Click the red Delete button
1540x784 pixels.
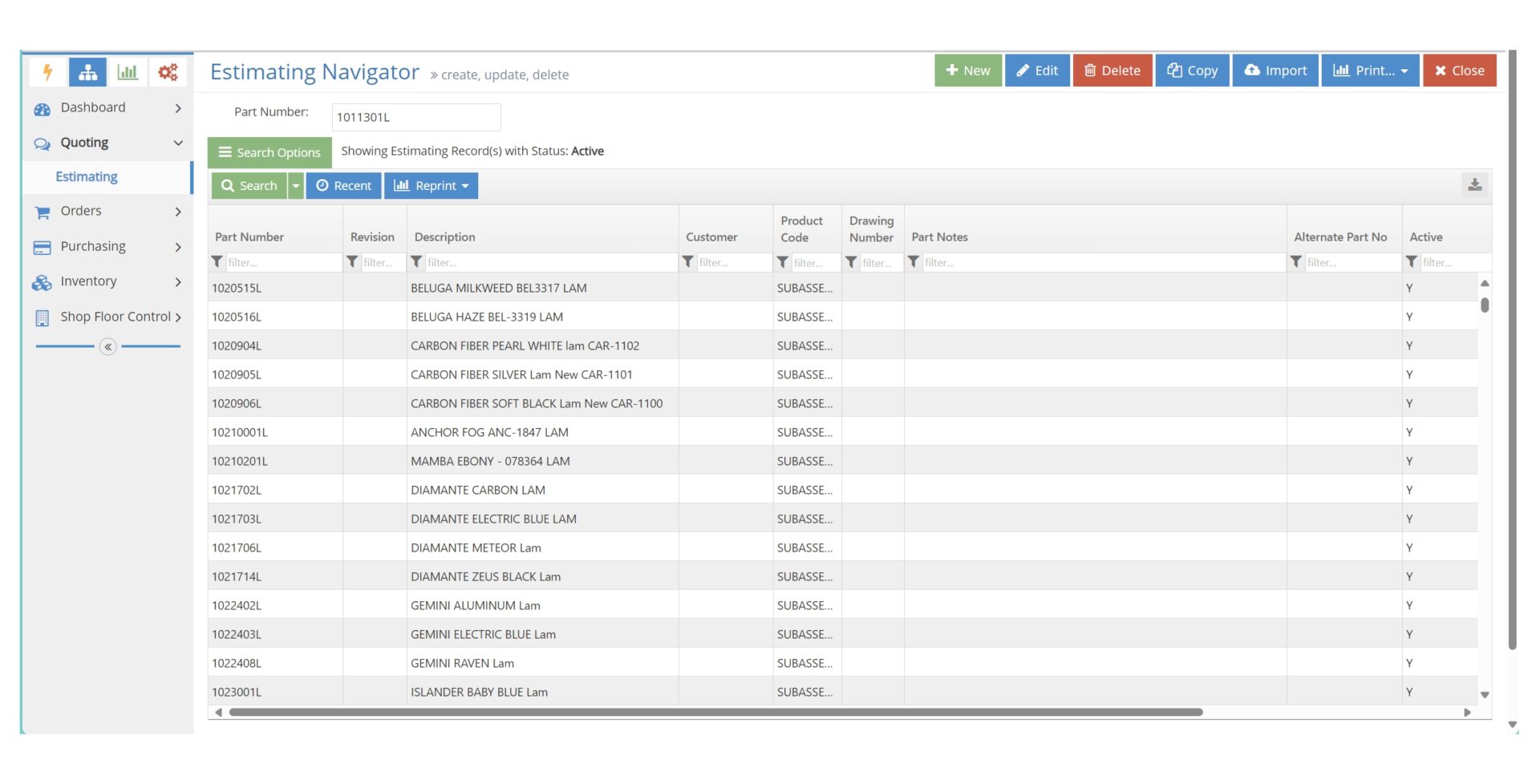(1112, 71)
